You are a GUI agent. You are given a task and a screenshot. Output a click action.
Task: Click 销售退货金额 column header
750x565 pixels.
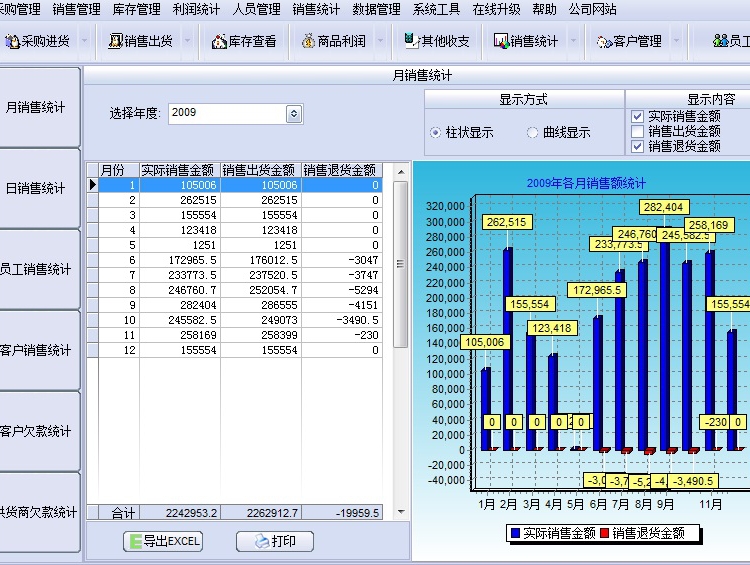pyautogui.click(x=342, y=170)
